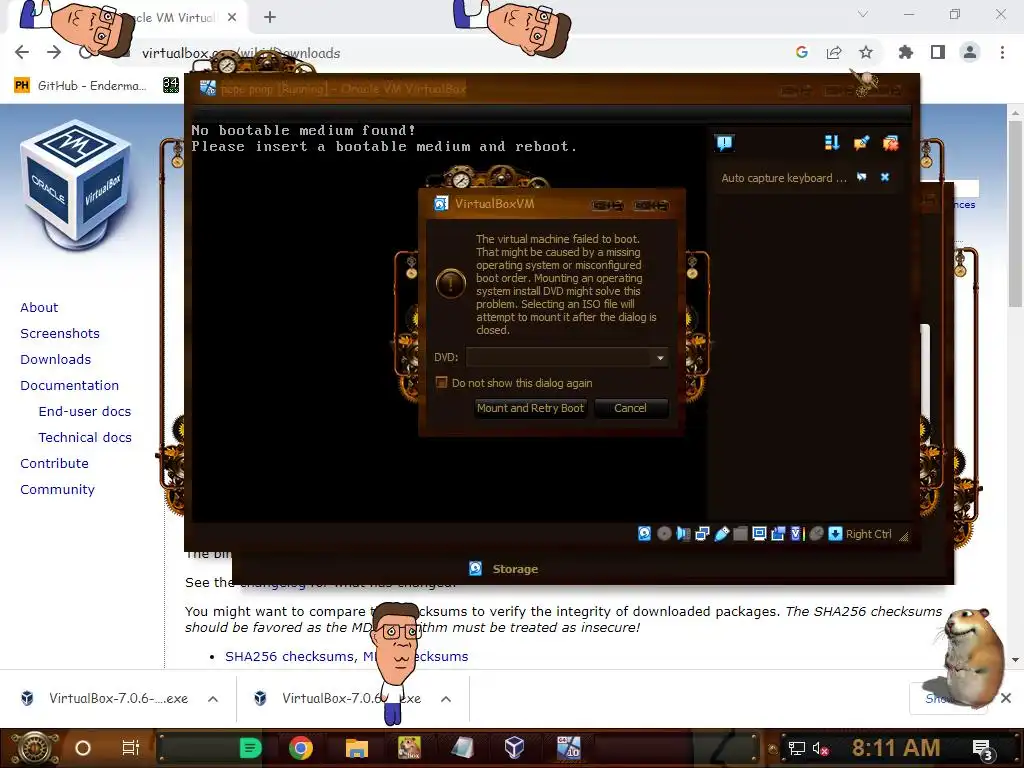Check Do not show this dialog again

coord(441,382)
